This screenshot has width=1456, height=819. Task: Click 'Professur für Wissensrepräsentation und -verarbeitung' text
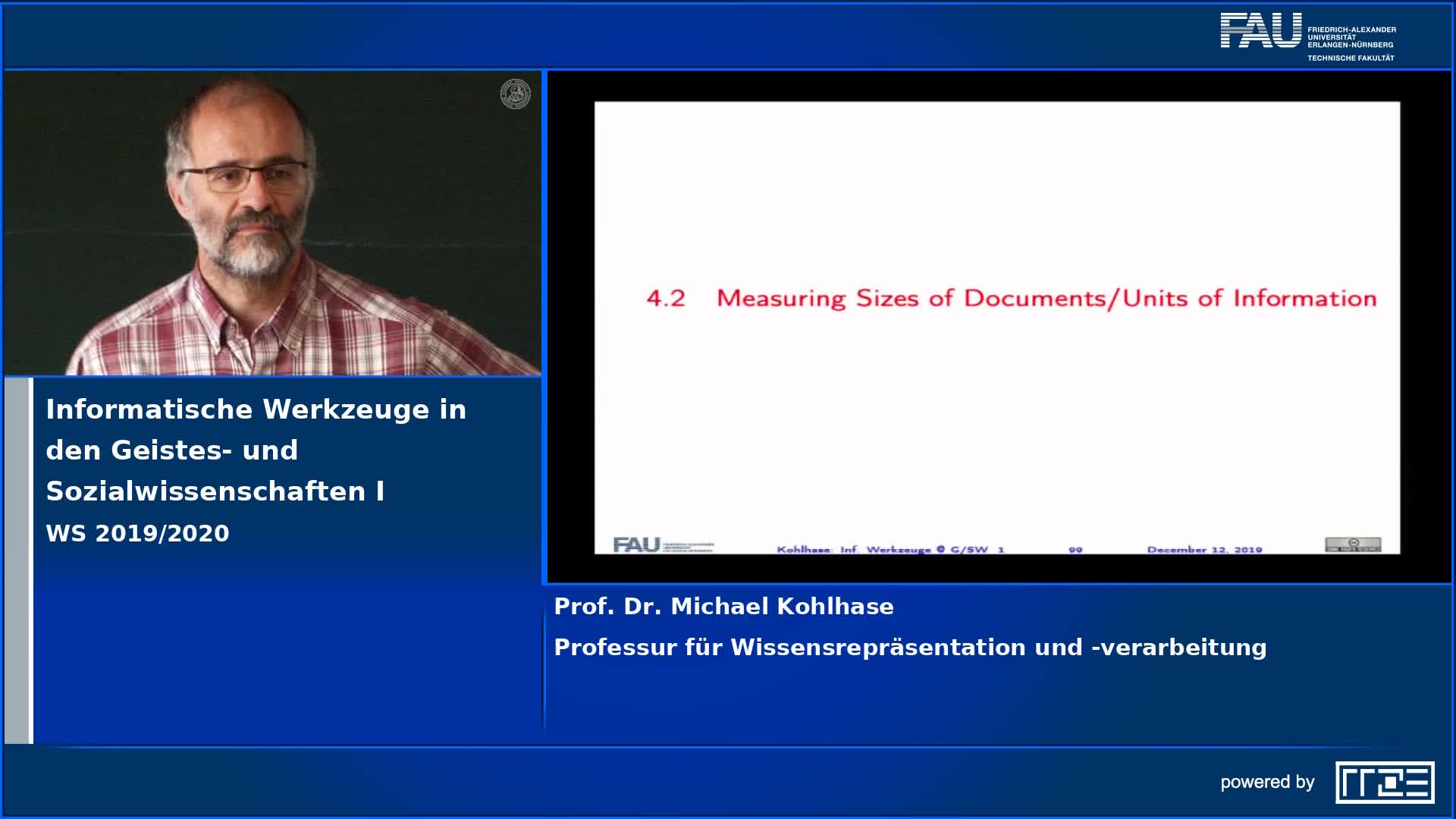point(910,648)
